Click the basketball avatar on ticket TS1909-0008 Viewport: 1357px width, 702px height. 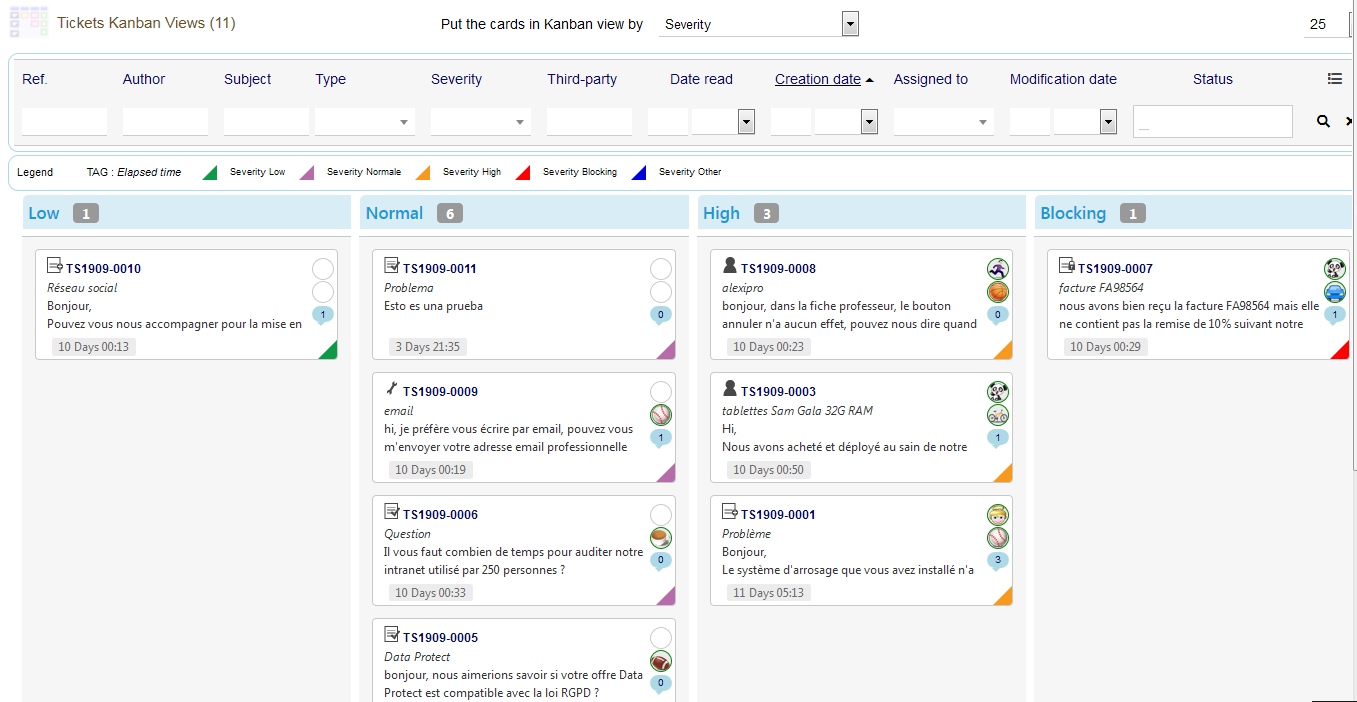997,292
